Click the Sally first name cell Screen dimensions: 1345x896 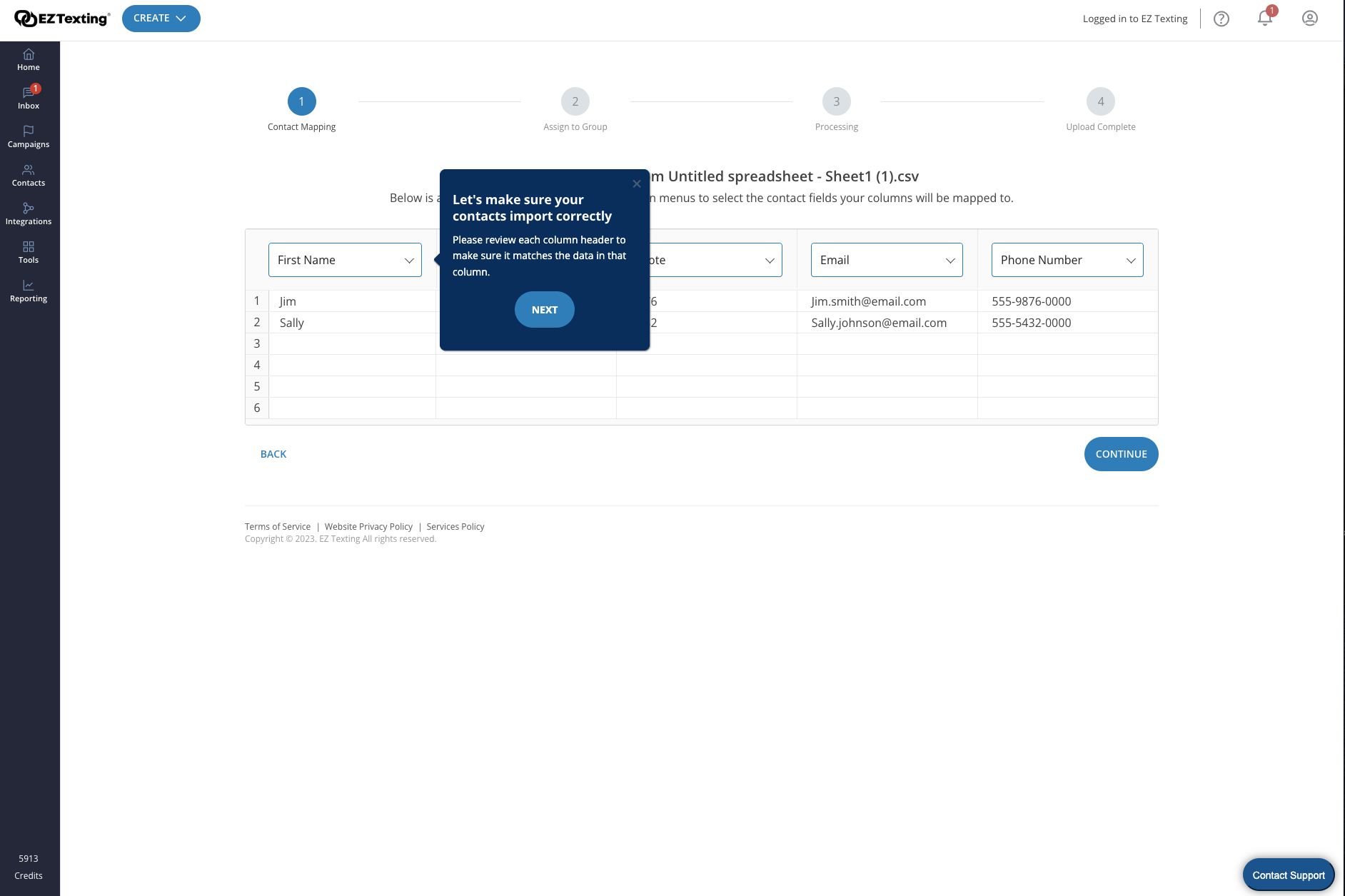[352, 323]
